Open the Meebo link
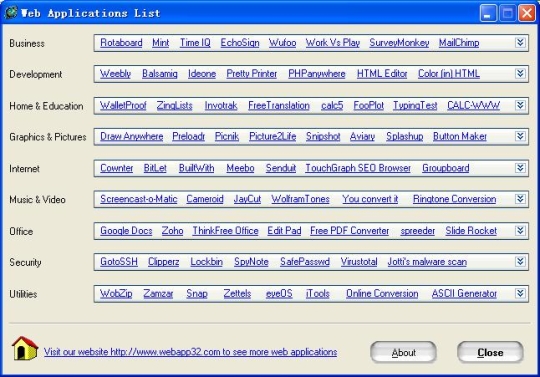 coord(240,168)
